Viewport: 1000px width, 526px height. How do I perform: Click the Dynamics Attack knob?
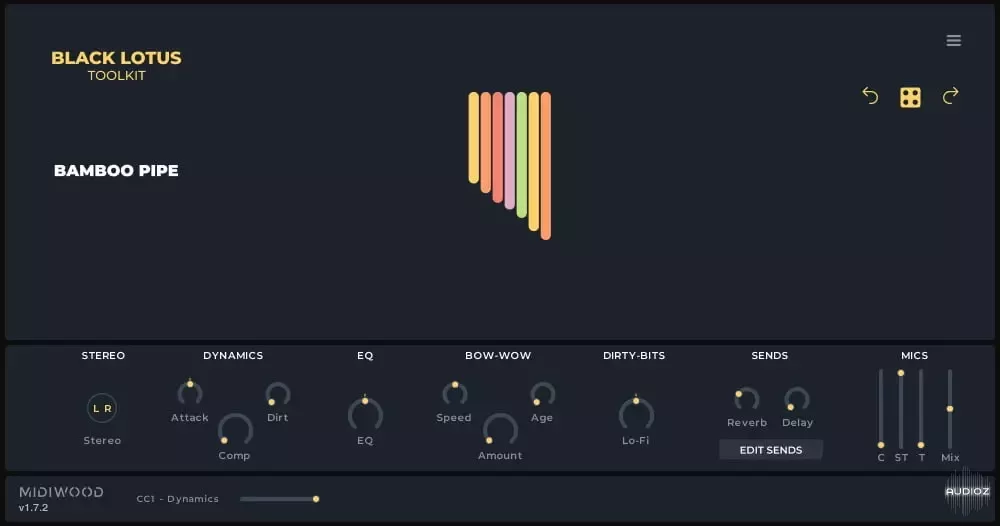[x=189, y=393]
